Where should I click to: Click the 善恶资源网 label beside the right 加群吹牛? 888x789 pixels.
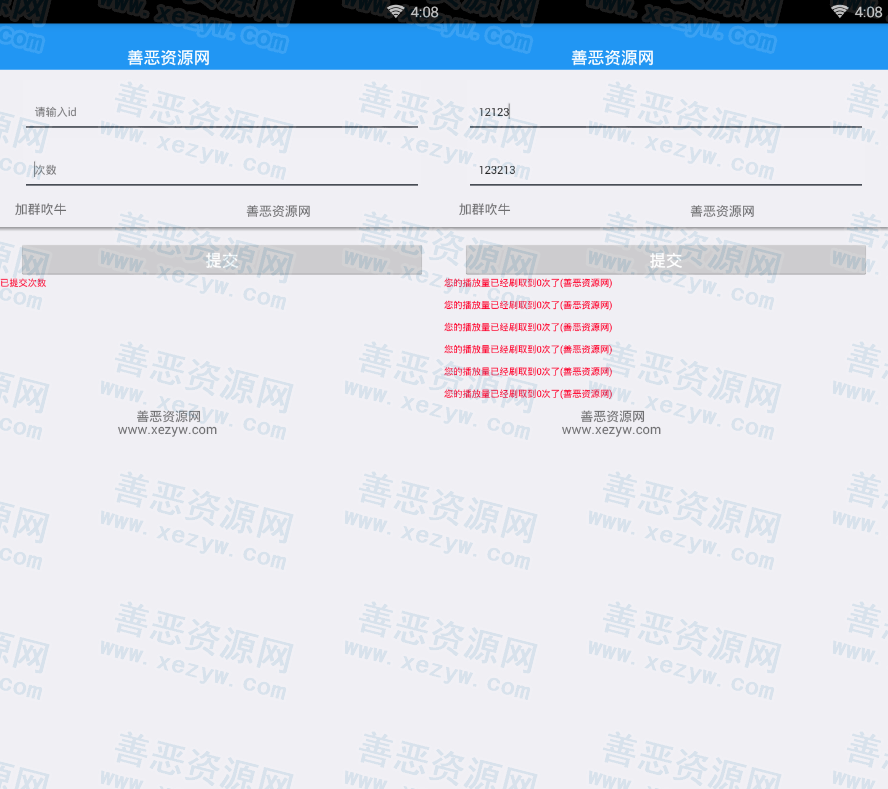722,211
